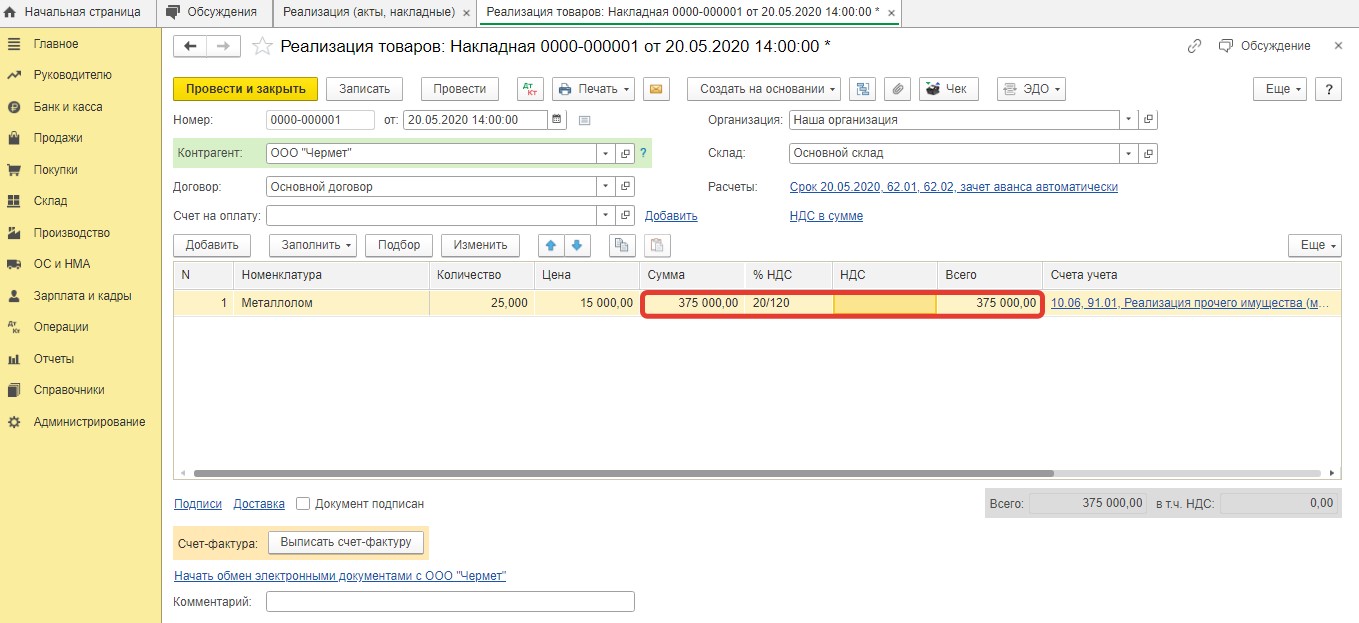Switch to 'Реализация (акты, накладные)' tab

[369, 12]
